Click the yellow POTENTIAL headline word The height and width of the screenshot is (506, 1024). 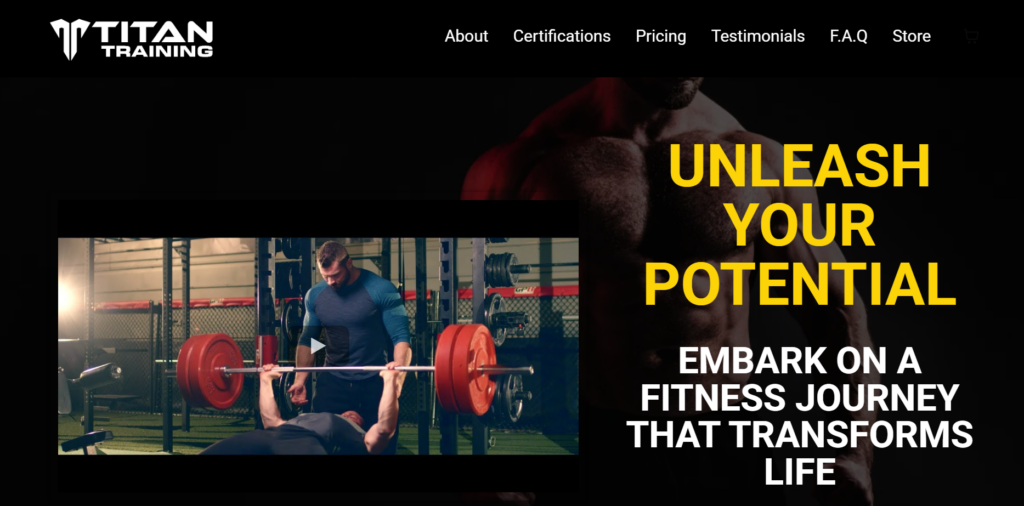(799, 283)
